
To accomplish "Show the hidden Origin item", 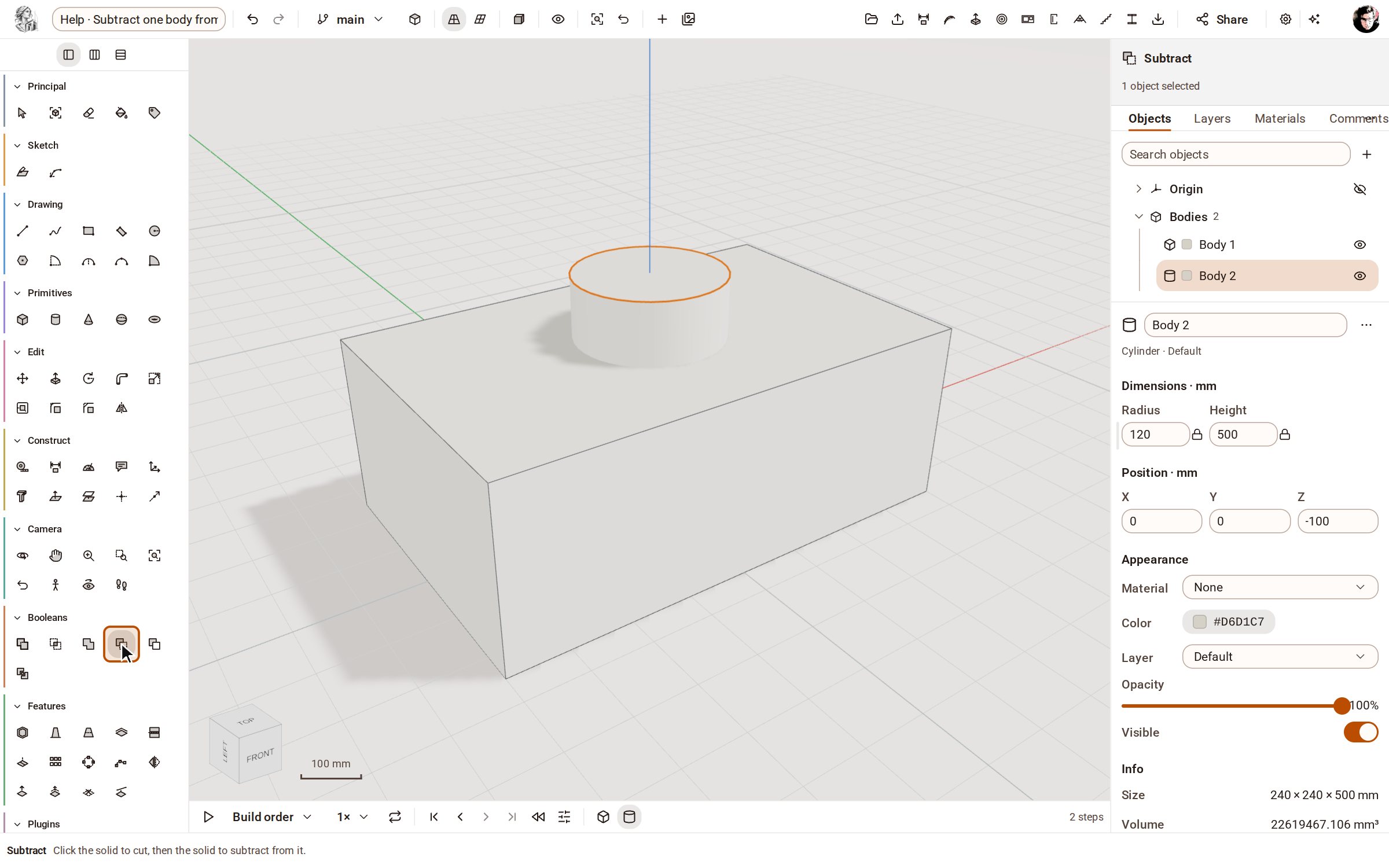I will (1359, 189).
